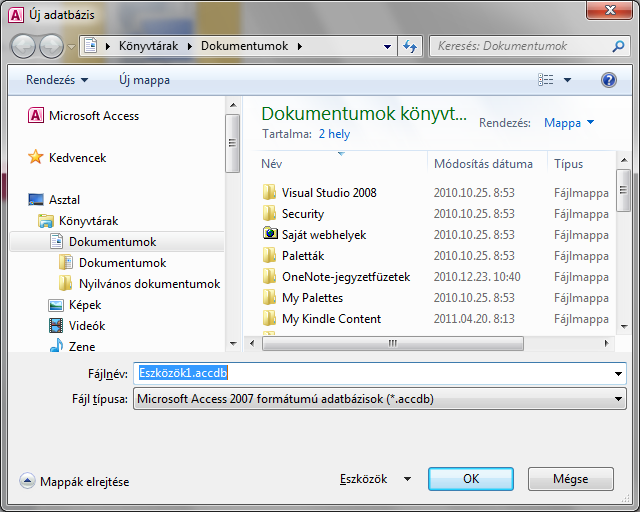The height and width of the screenshot is (512, 640).
Task: Click the My Kindle Content folder icon
Action: (x=269, y=318)
